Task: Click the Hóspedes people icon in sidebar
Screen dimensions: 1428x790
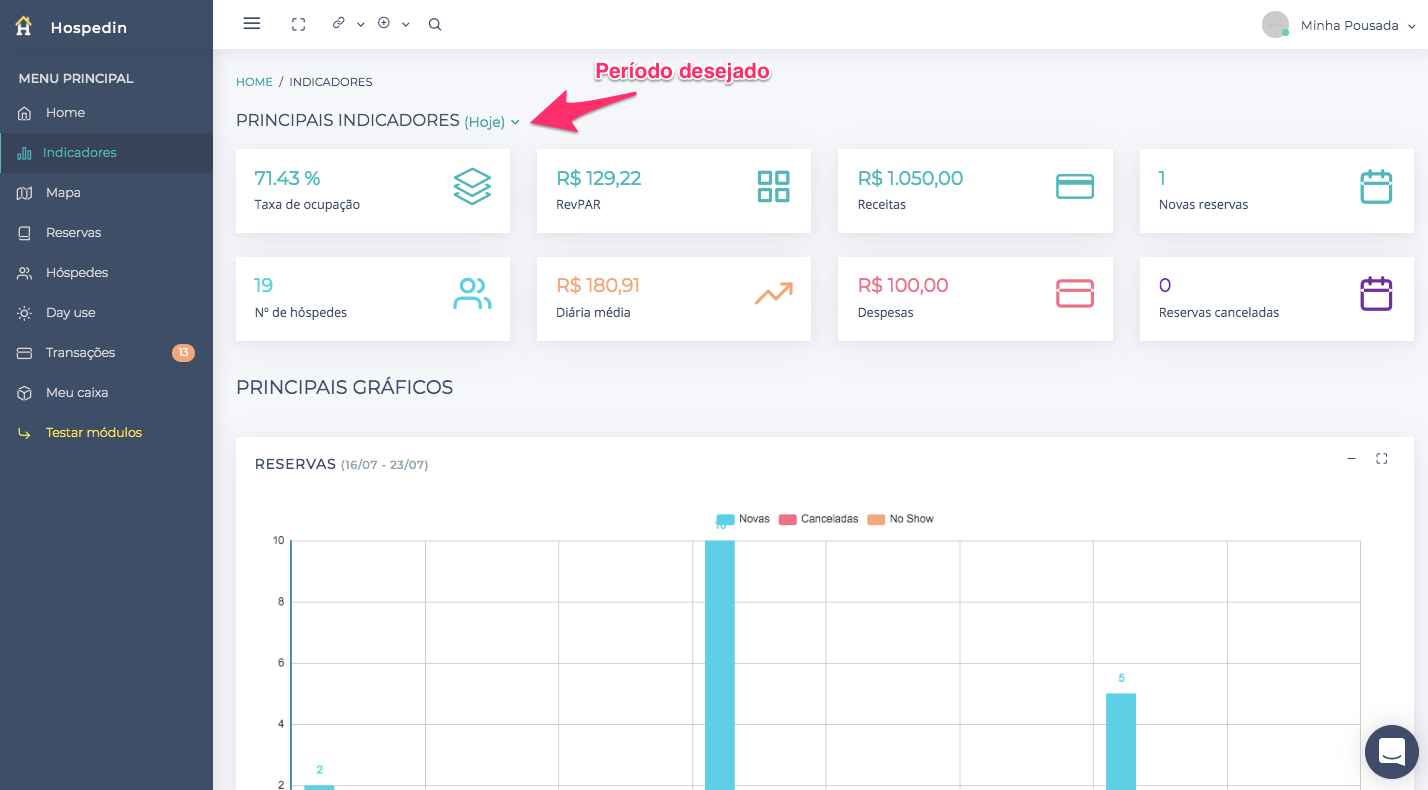Action: [25, 273]
